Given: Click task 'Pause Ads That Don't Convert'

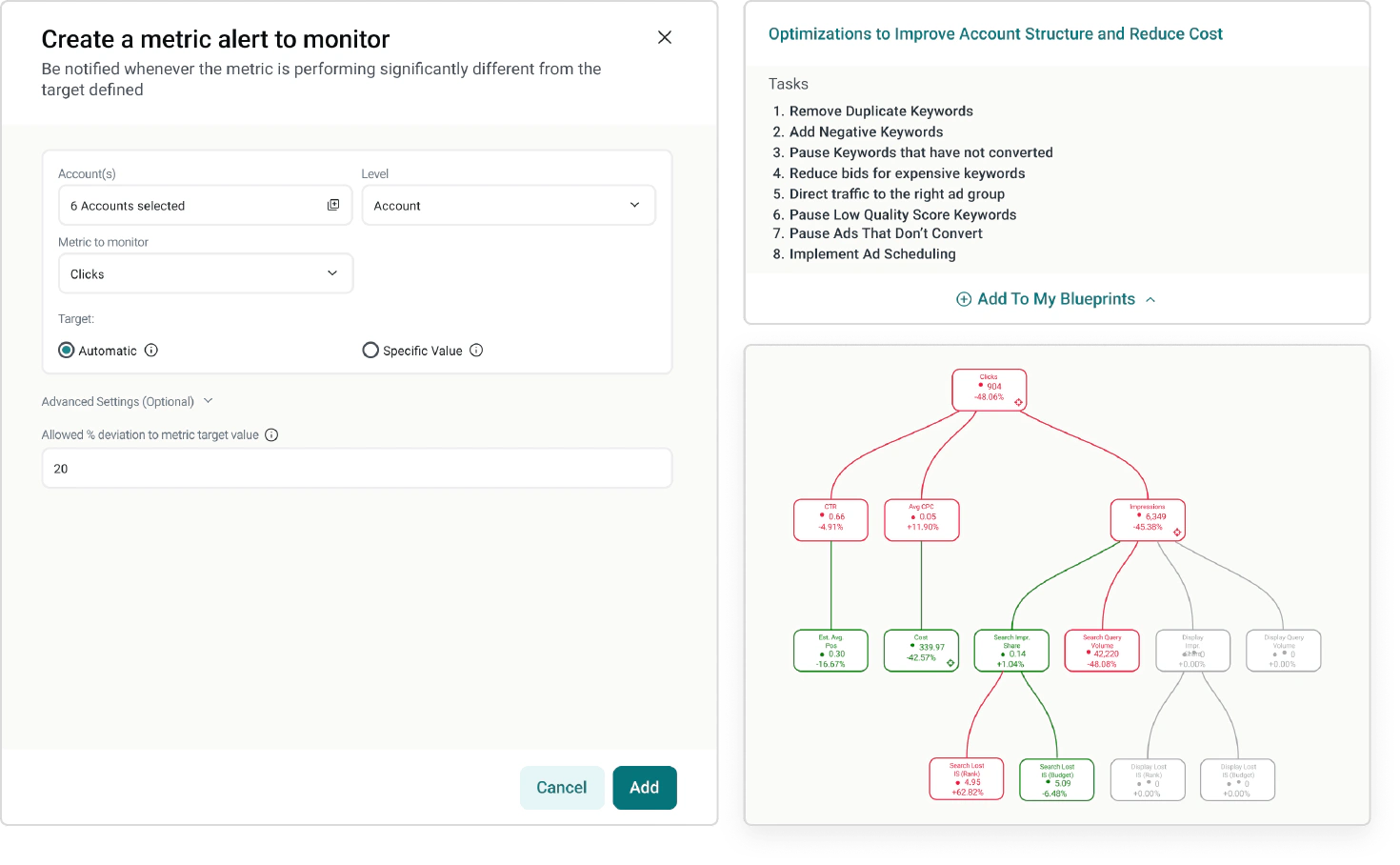Looking at the screenshot, I should pyautogui.click(x=886, y=233).
